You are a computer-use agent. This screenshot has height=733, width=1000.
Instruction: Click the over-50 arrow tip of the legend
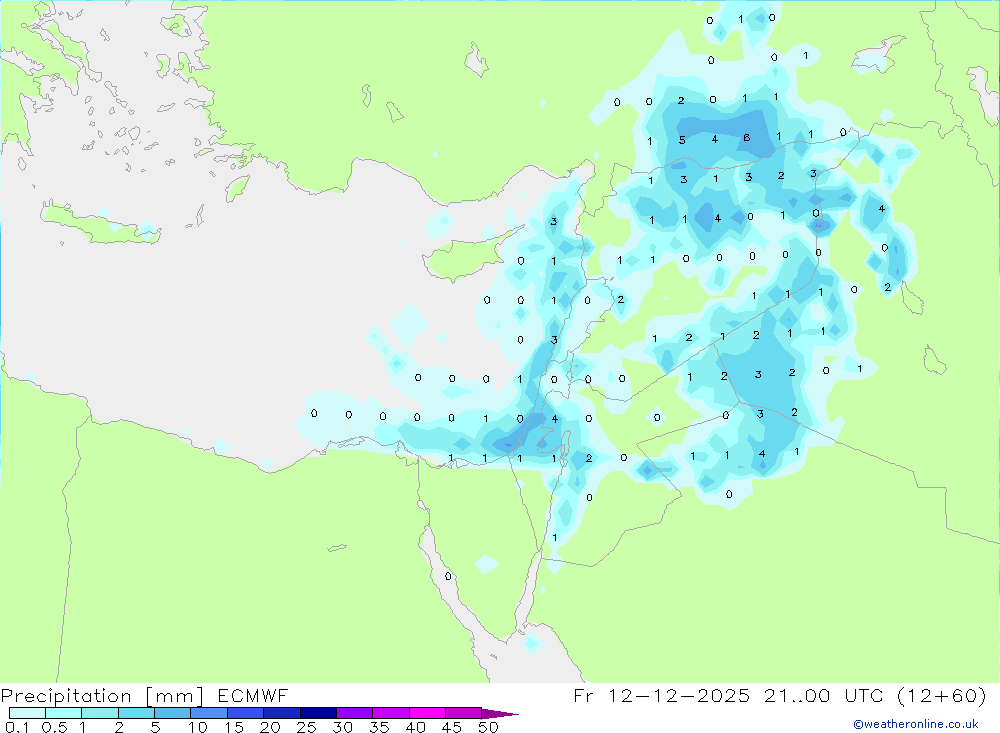(501, 713)
